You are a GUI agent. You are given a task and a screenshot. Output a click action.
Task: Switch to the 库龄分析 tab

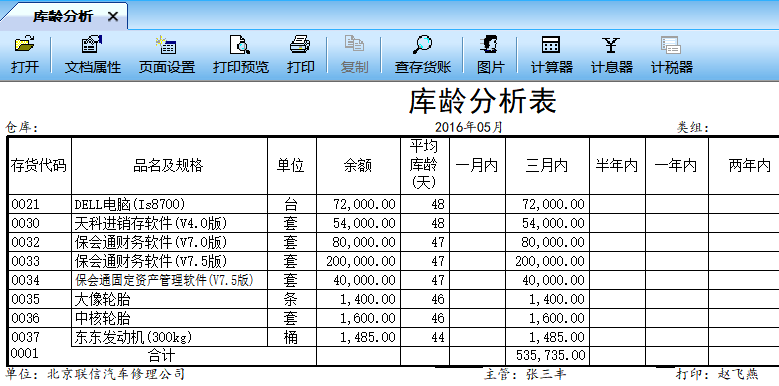coord(63,17)
